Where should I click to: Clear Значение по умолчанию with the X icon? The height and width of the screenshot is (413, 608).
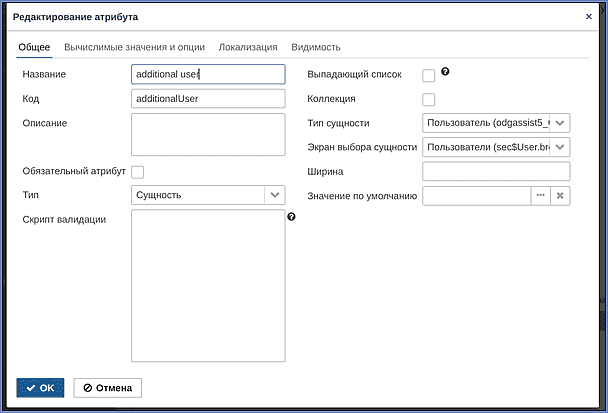click(560, 195)
